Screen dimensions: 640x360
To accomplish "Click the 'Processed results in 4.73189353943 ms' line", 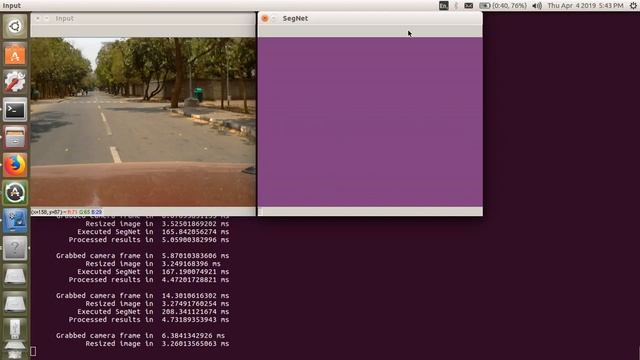I will coord(149,320).
